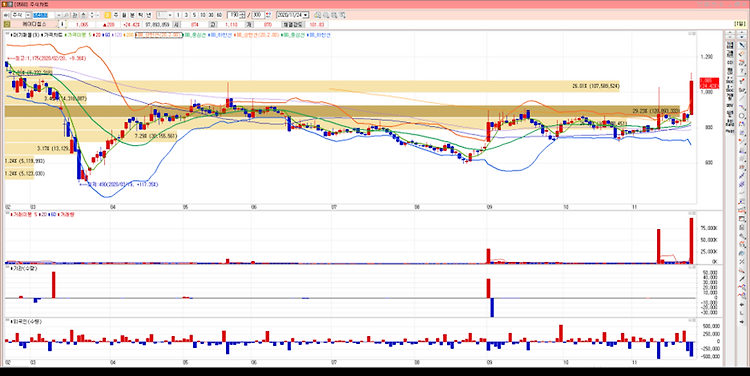Click the selected Bollinger band indicator legend
This screenshot has height=376, width=750.
click(x=159, y=35)
